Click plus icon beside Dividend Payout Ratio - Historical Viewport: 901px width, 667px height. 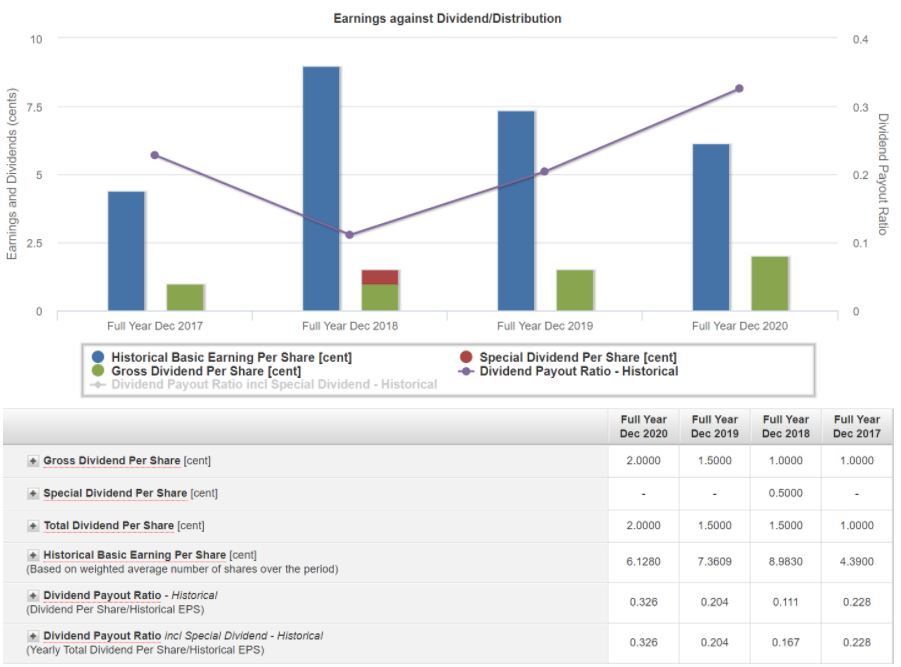(x=33, y=595)
